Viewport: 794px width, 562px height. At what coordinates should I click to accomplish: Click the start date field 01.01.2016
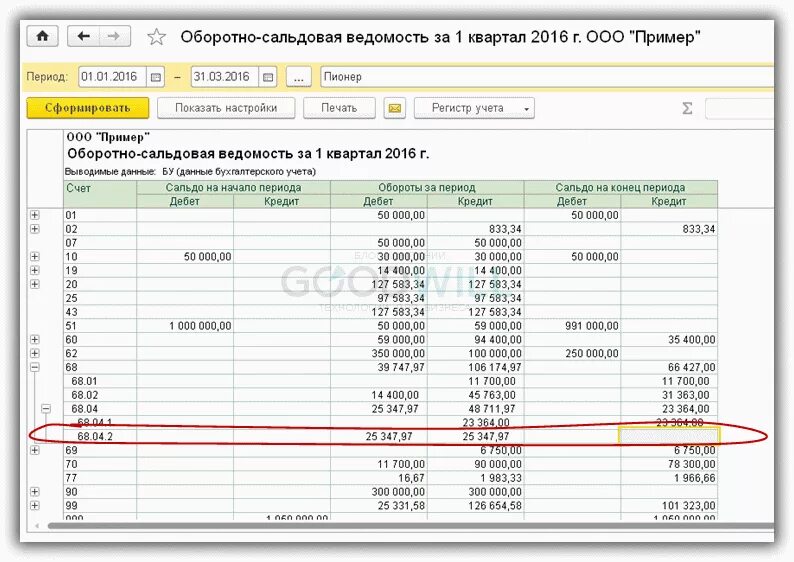click(x=112, y=77)
